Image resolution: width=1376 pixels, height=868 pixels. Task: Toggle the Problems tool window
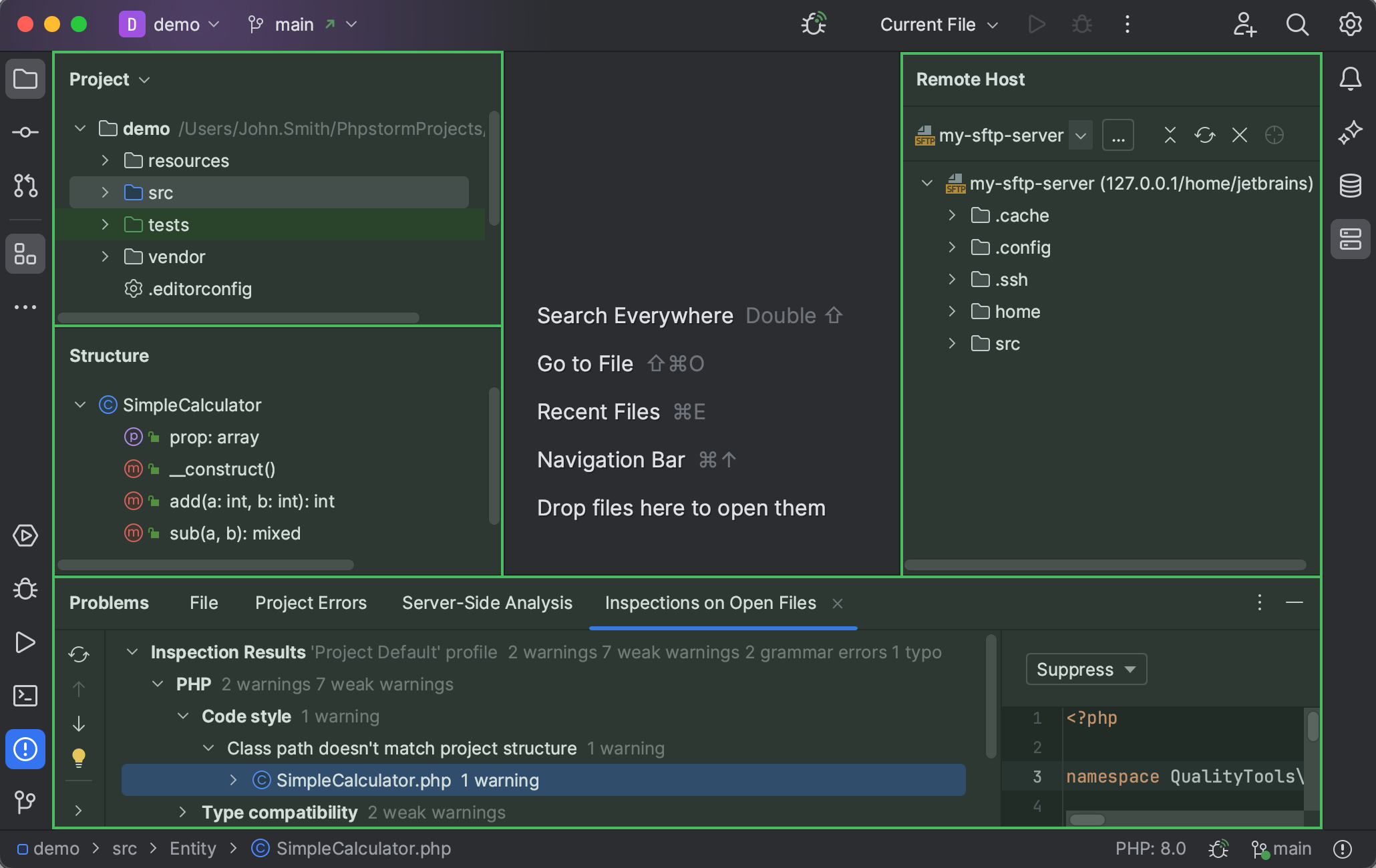[x=25, y=749]
